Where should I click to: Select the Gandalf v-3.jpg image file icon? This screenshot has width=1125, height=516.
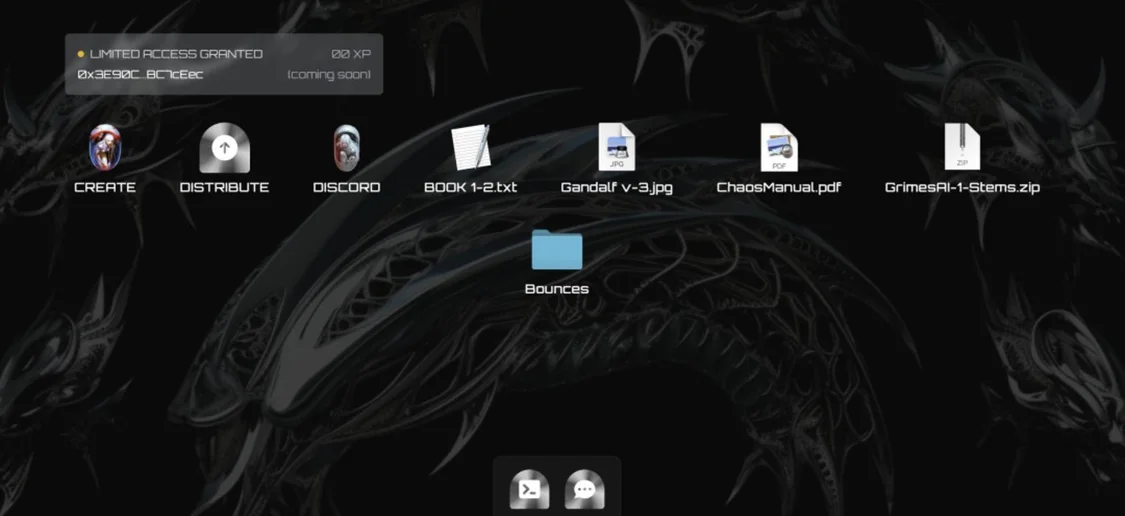point(617,147)
